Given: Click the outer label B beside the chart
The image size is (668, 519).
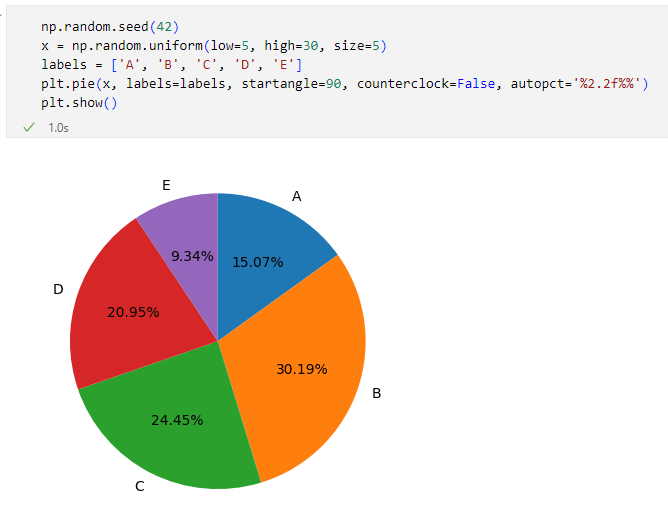Looking at the screenshot, I should click(376, 393).
